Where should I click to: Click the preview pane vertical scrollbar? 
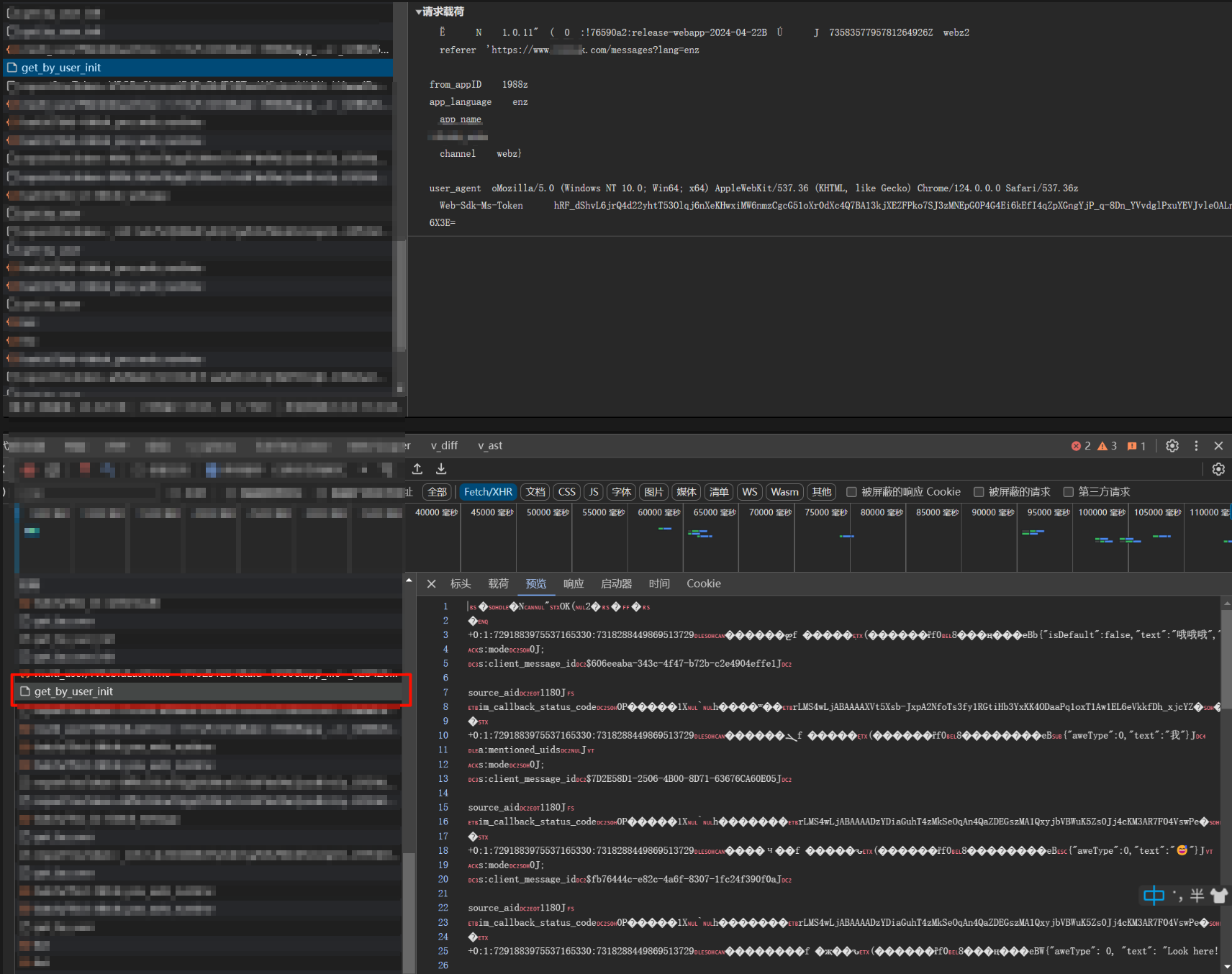(x=1226, y=658)
